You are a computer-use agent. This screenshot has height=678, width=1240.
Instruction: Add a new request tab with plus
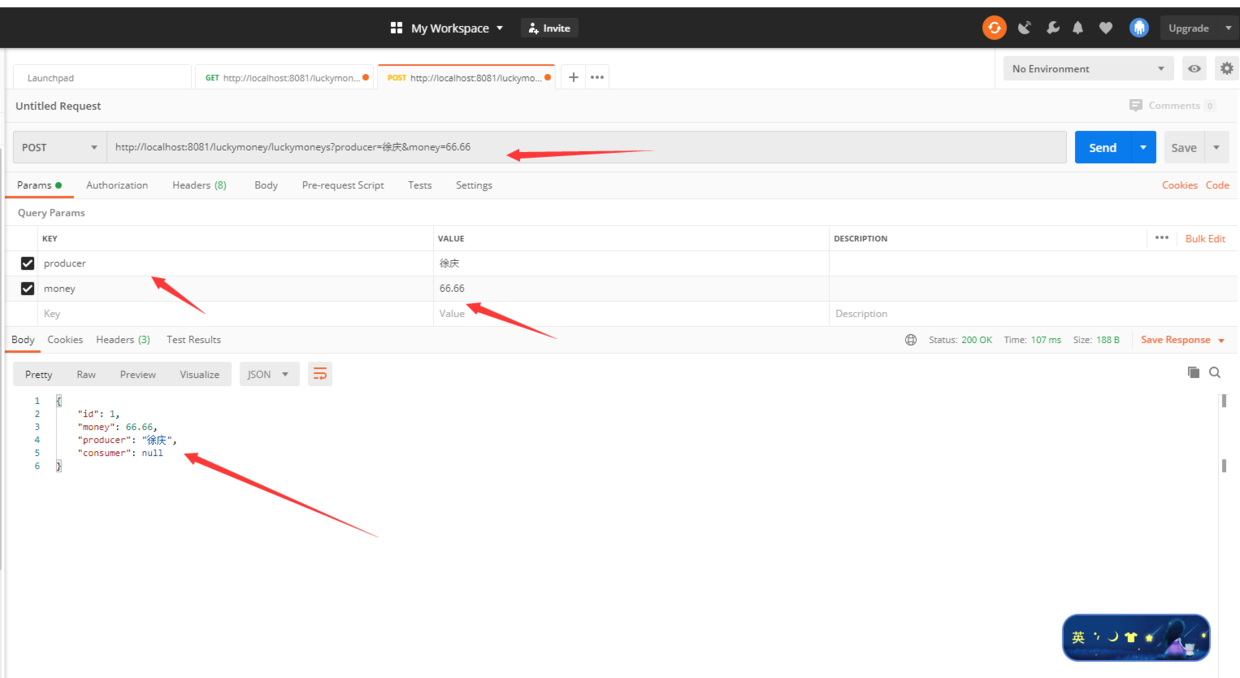(573, 77)
